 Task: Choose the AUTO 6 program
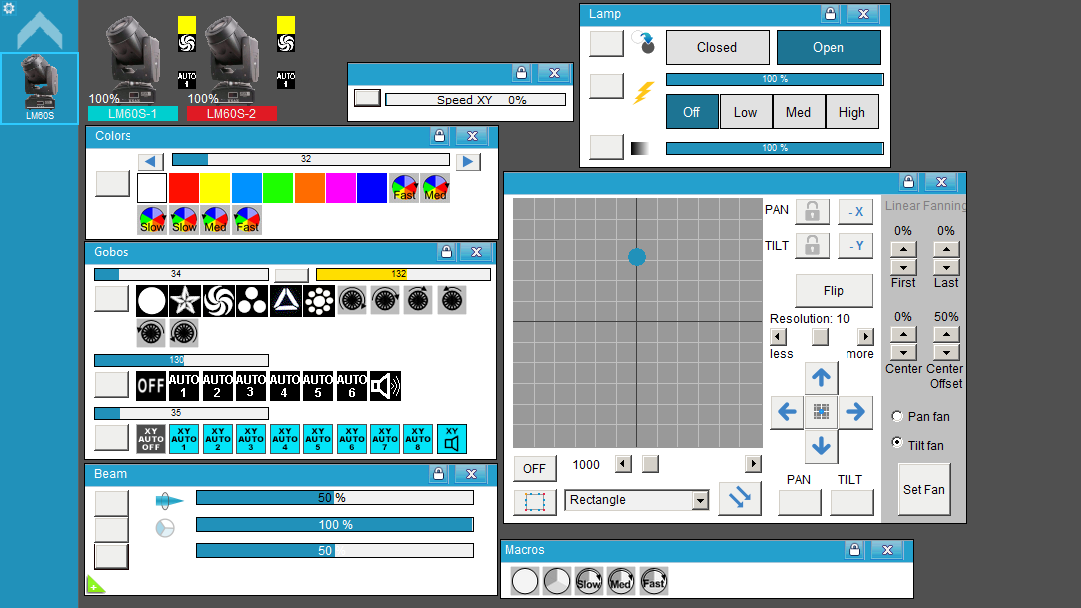point(352,385)
